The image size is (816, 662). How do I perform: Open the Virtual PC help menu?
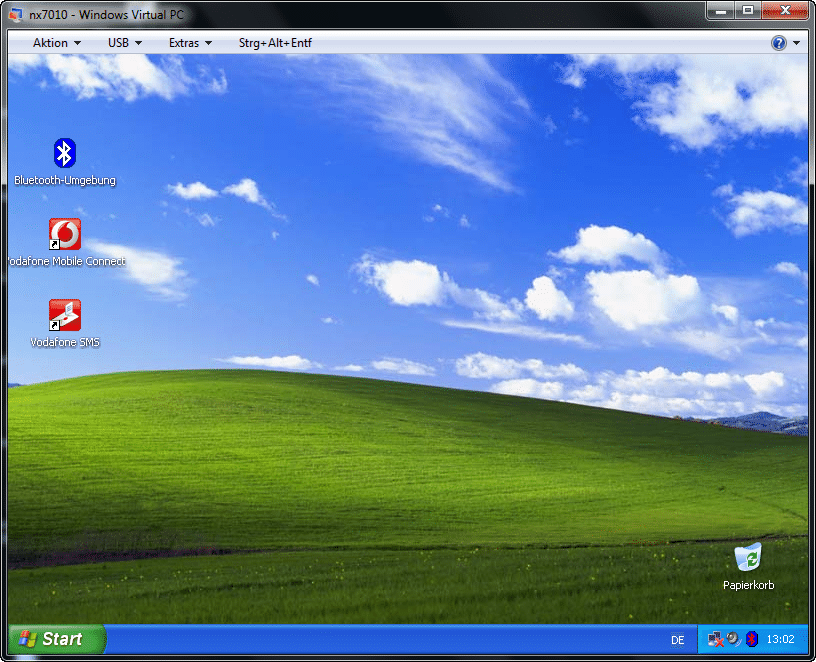point(785,43)
